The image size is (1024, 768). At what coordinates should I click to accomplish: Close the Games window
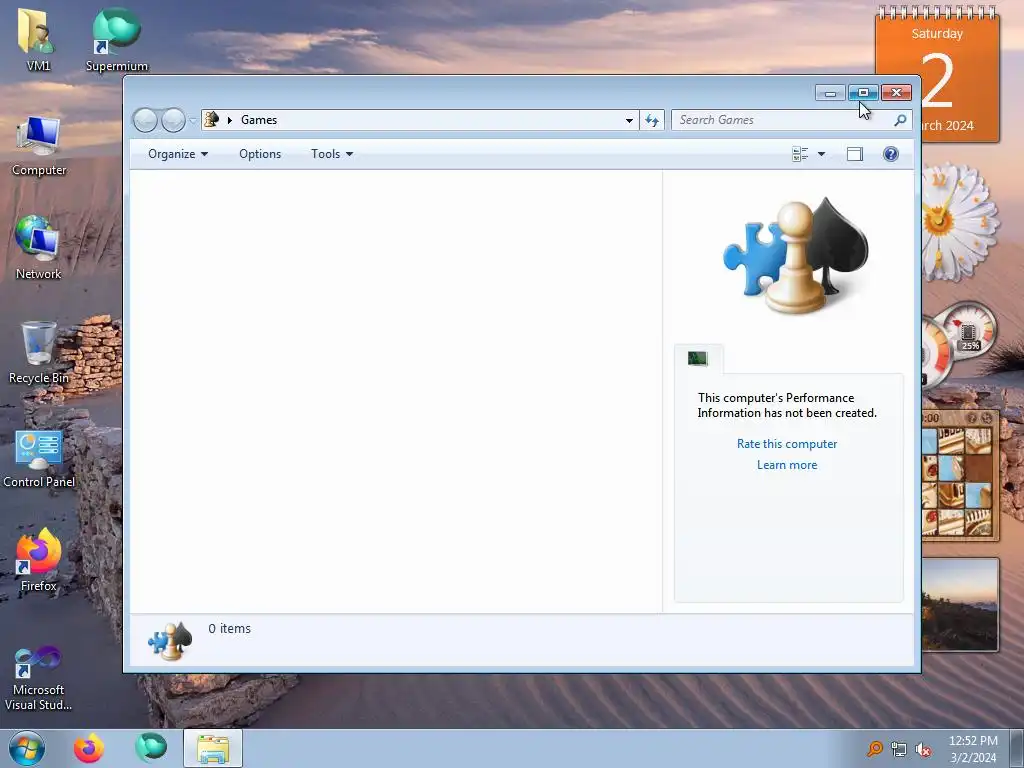896,93
